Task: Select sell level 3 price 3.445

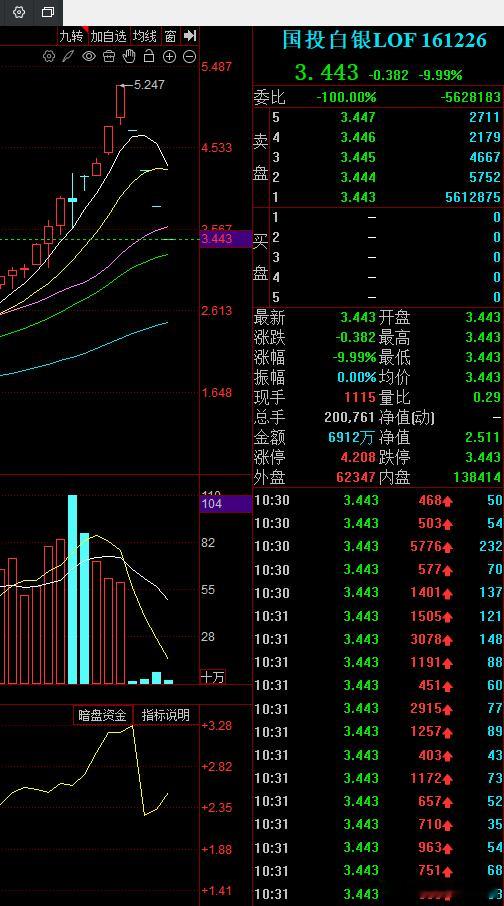Action: point(358,157)
